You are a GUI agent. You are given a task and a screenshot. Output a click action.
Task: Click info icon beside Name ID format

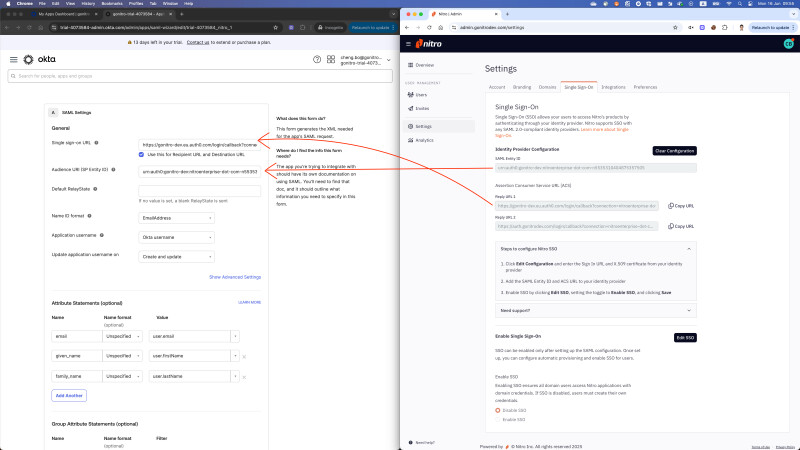coord(89,216)
